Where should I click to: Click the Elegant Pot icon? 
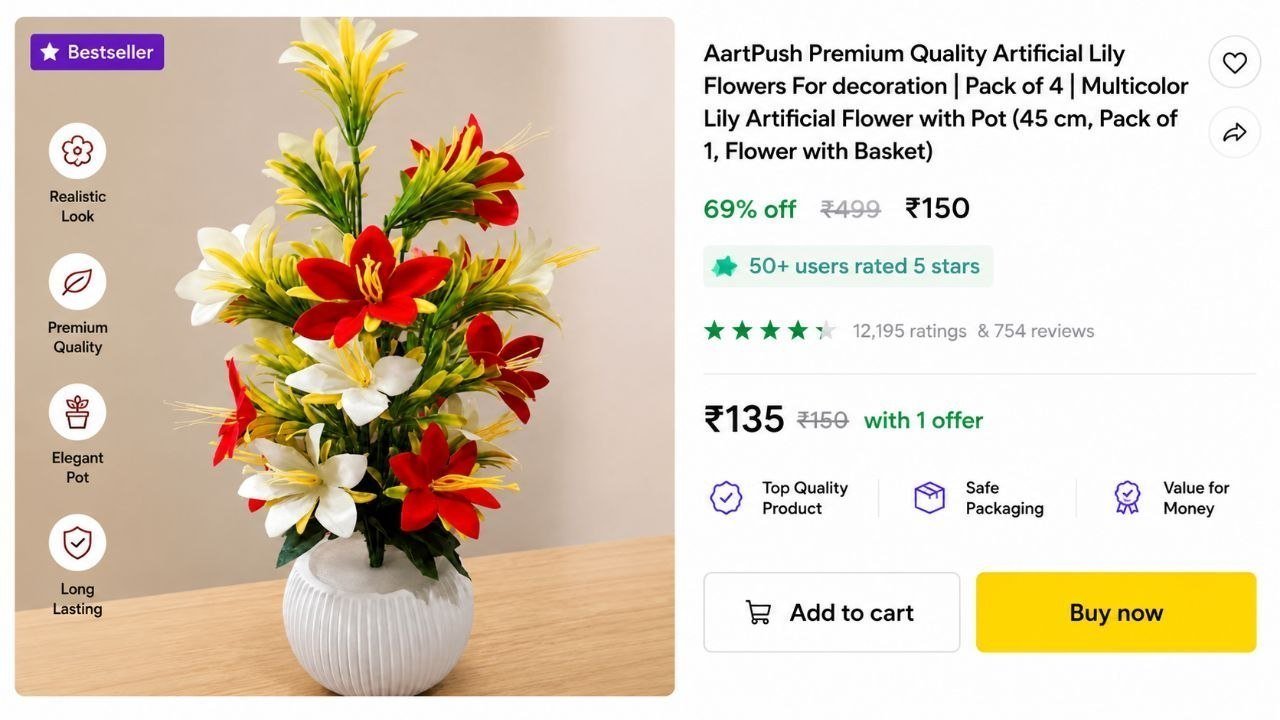click(77, 412)
